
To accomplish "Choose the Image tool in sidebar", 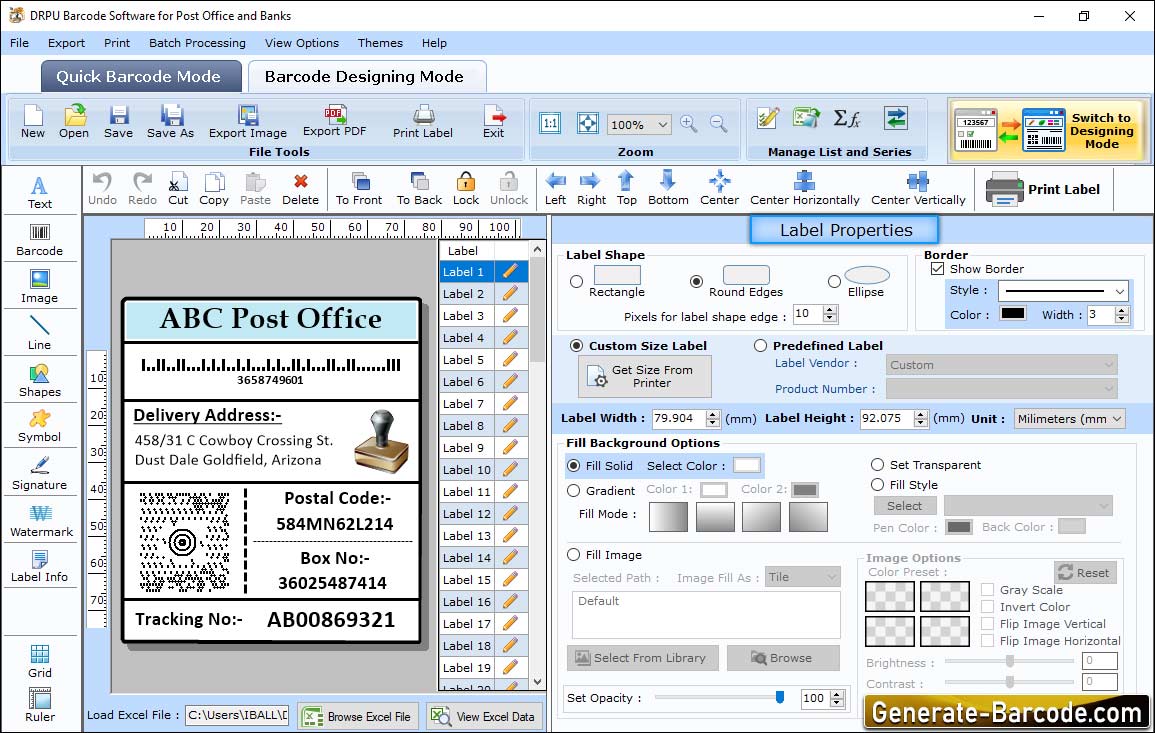I will [40, 287].
